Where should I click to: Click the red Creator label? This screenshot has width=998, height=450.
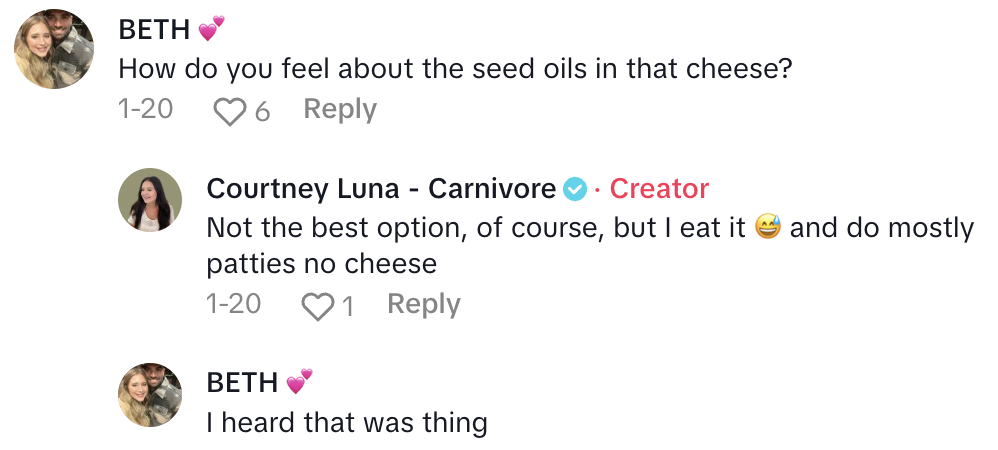tap(659, 188)
